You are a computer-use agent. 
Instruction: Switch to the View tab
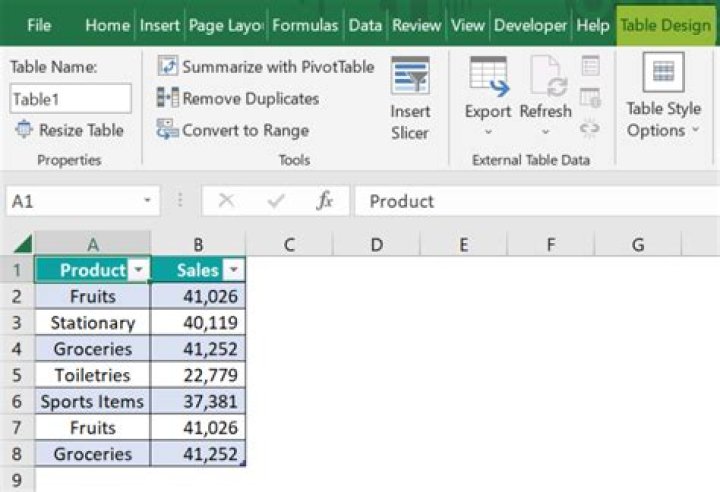[467, 25]
